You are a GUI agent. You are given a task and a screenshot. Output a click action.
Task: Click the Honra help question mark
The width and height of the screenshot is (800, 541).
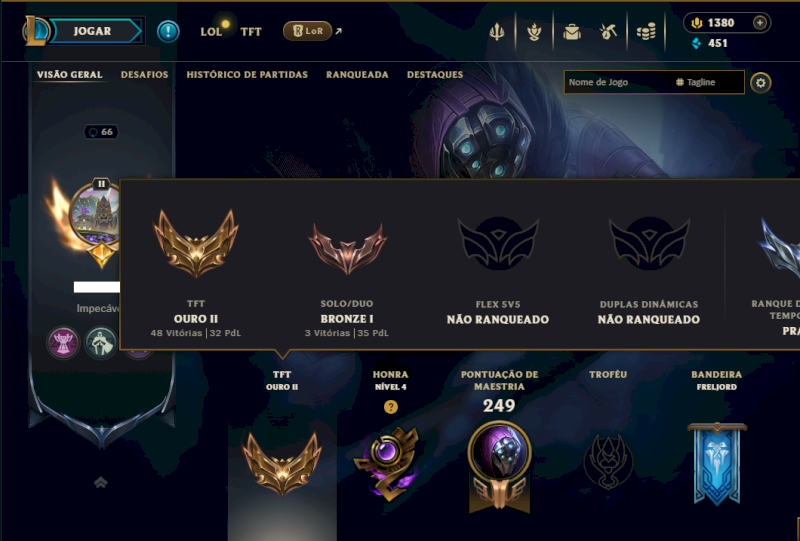pos(391,407)
